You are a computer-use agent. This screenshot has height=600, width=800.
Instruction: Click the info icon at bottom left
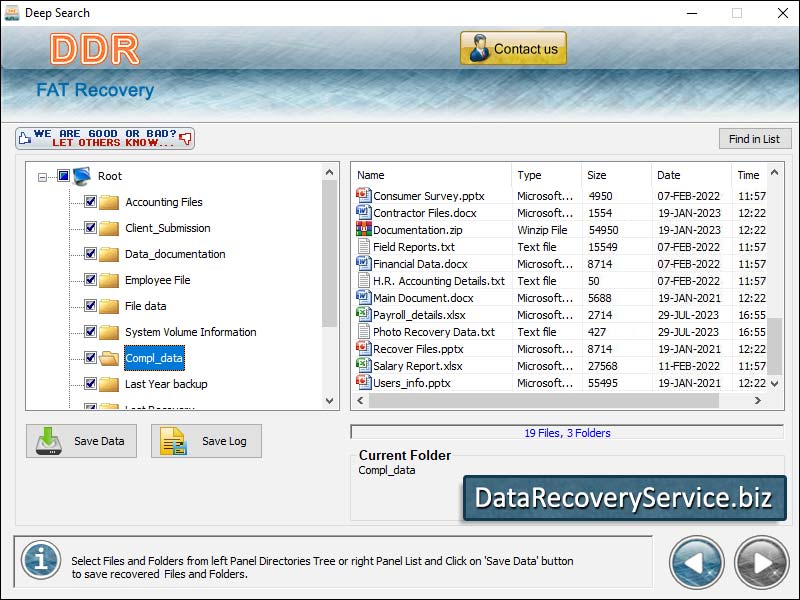click(x=41, y=561)
